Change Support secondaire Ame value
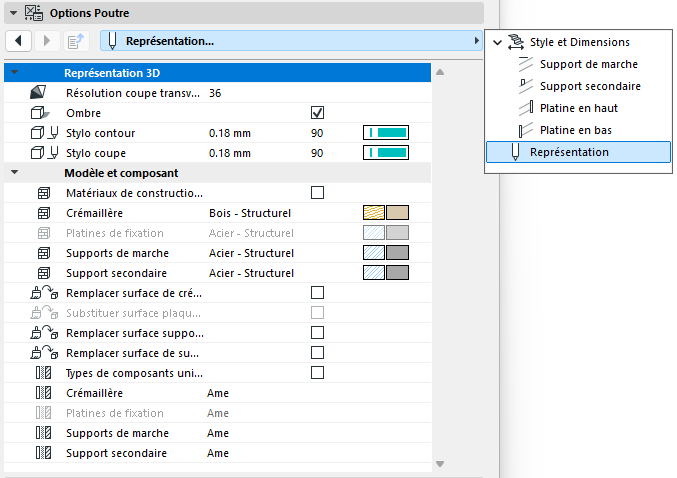 [x=218, y=453]
